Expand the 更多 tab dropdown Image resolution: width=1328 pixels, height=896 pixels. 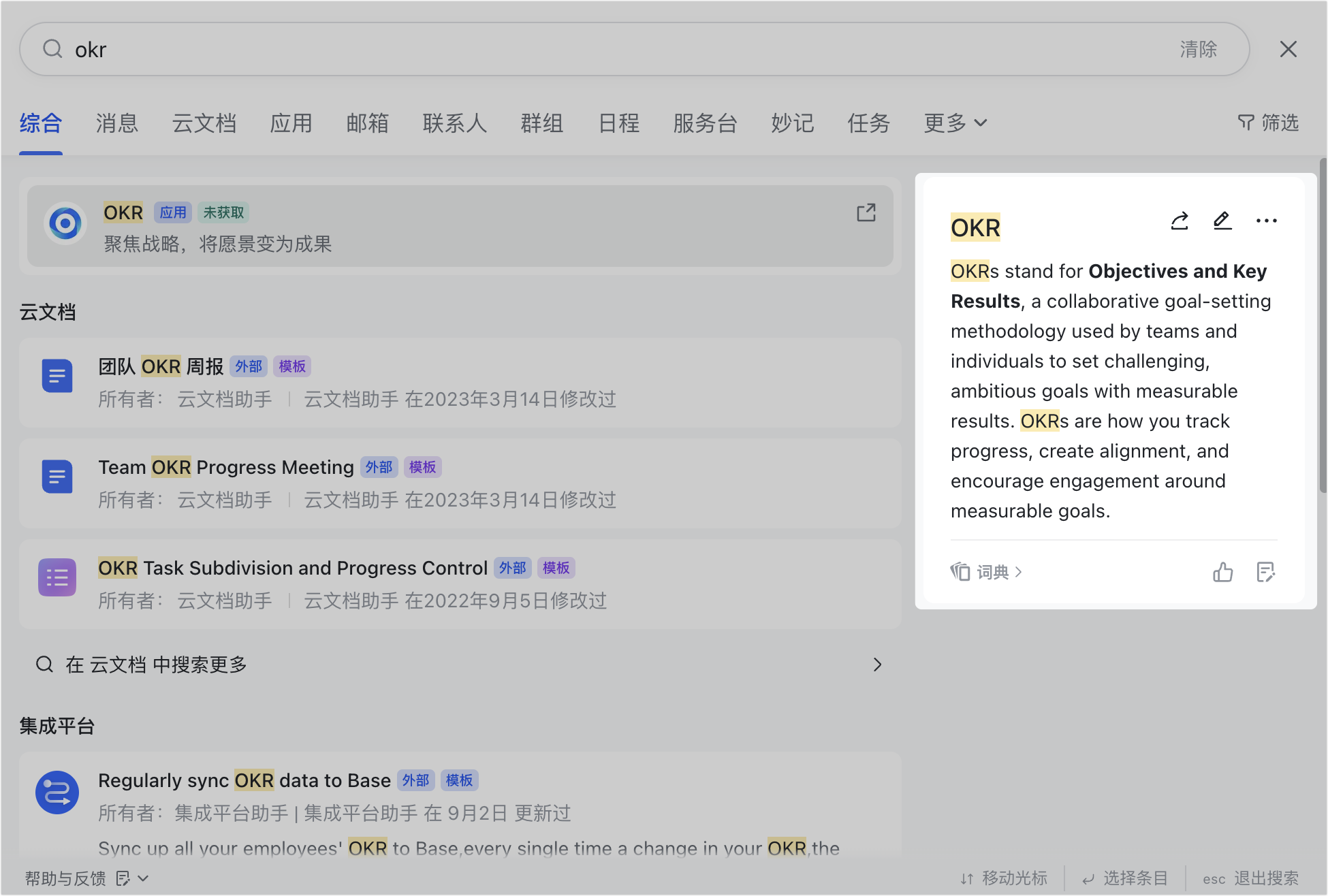click(x=954, y=123)
